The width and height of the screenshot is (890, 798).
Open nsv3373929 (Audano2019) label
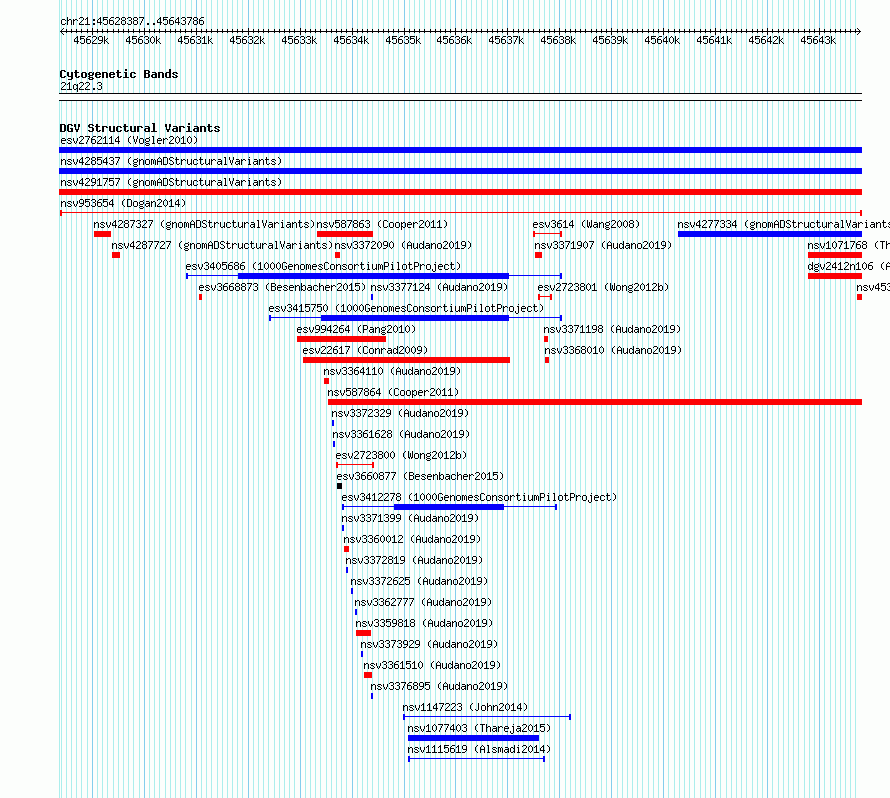point(429,644)
